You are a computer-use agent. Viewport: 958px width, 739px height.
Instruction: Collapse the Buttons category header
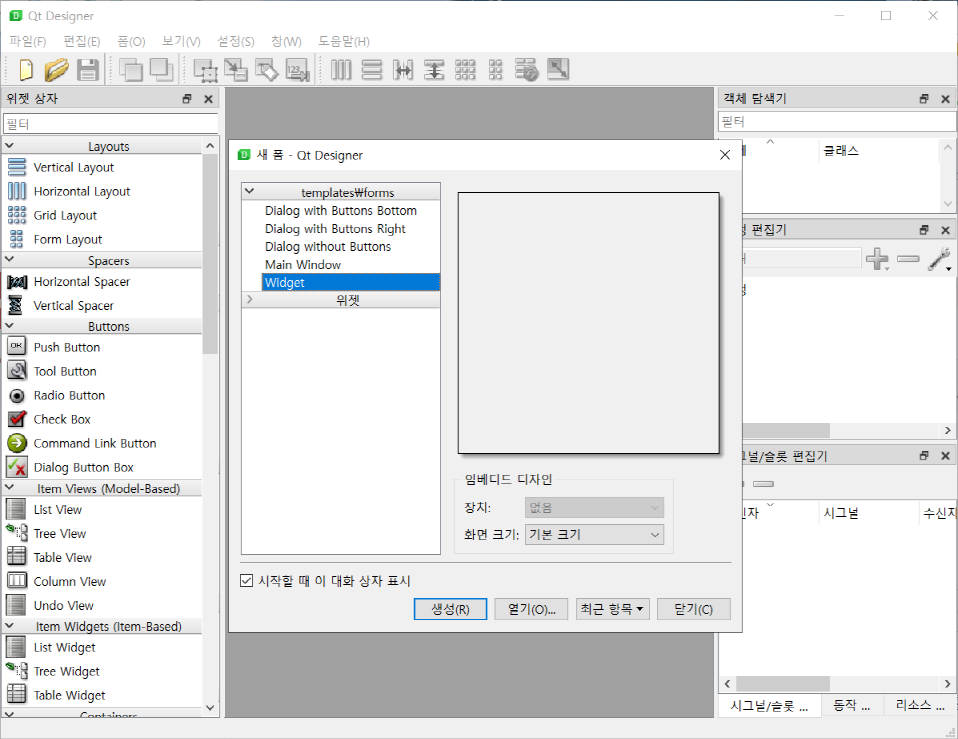[x=10, y=326]
